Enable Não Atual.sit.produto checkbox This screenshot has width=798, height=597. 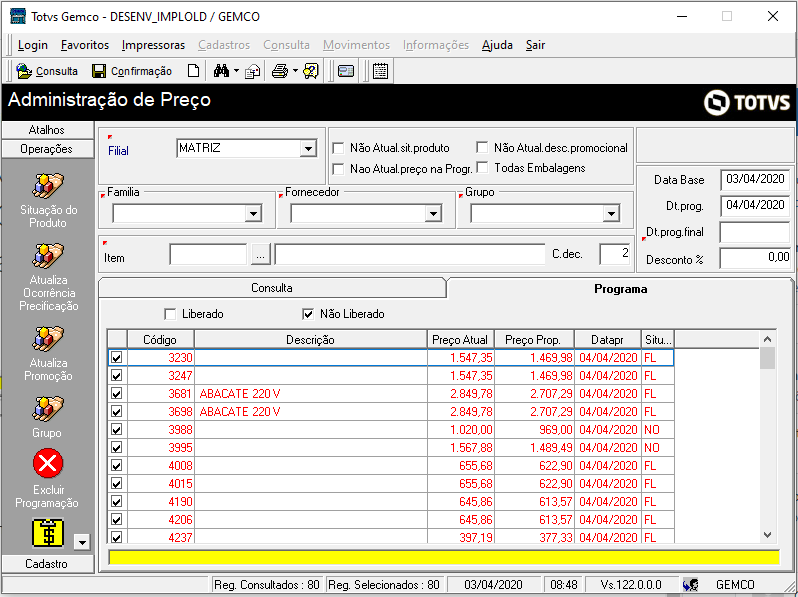[338, 148]
